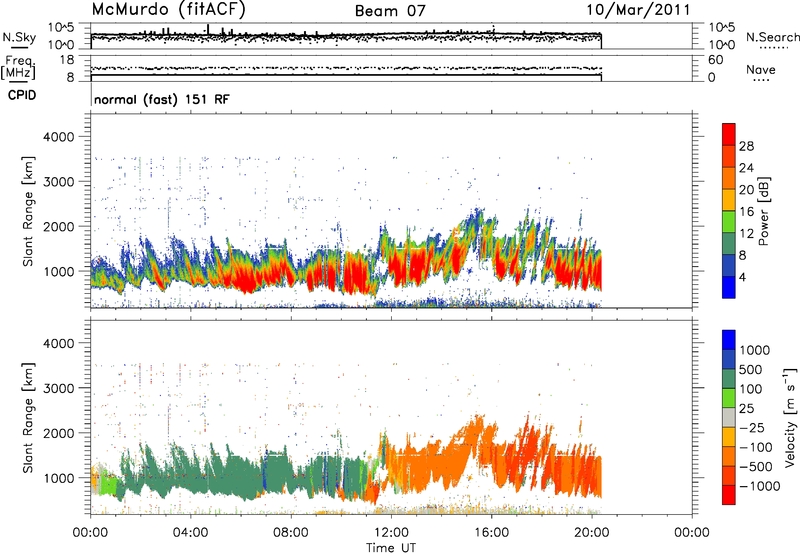
Task: Click the 'CPID' label
Action: [x=22, y=95]
